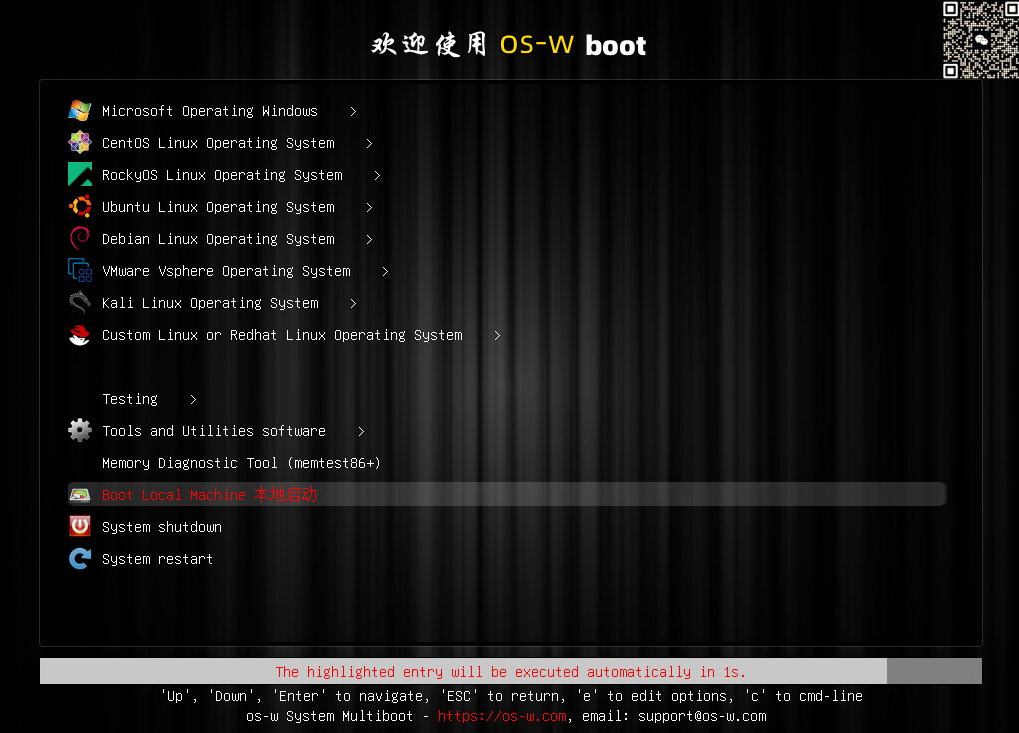Click the support@os-w.com email address

(702, 716)
